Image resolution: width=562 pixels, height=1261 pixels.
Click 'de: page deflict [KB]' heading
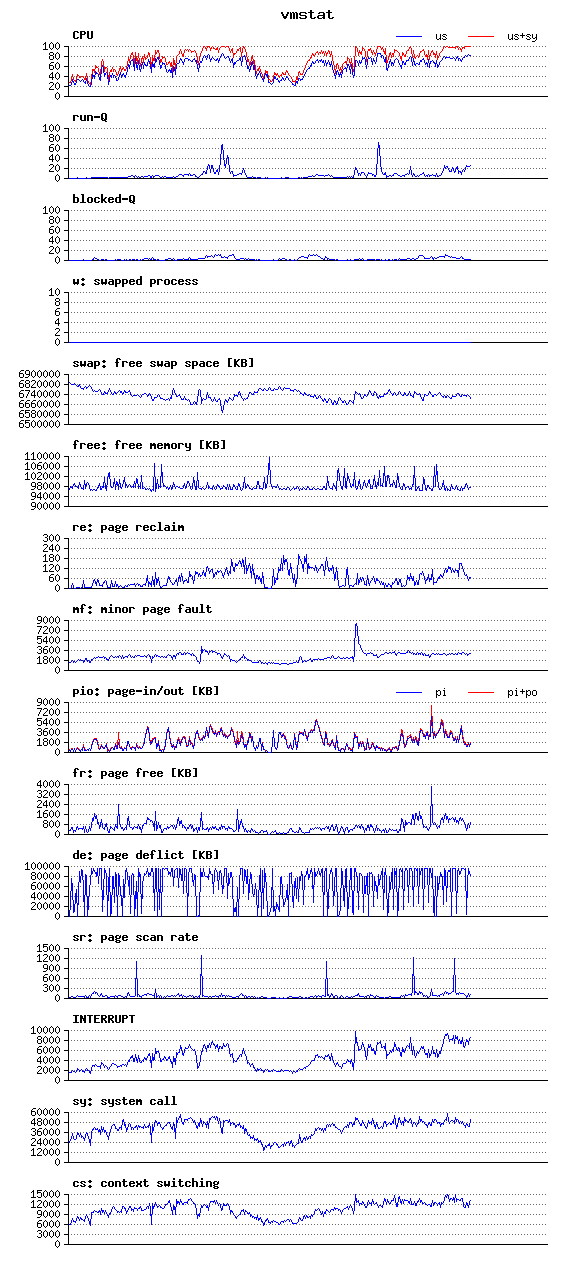[145, 855]
